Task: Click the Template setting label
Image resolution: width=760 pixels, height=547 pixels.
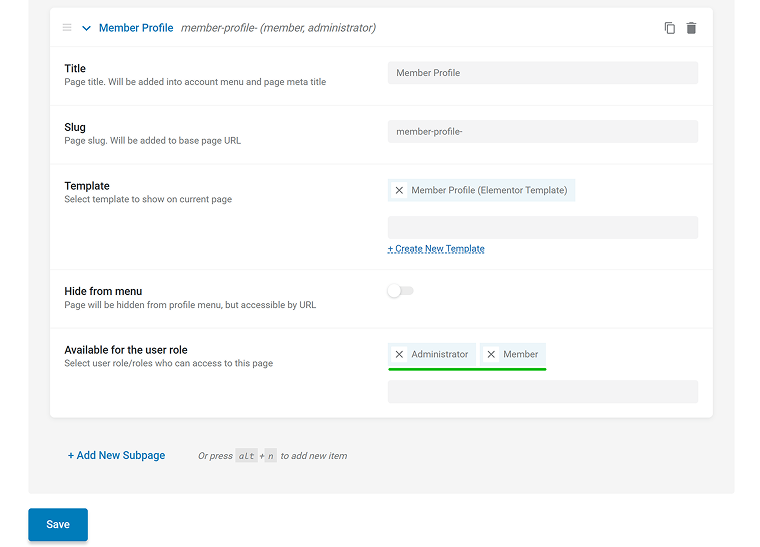Action: coord(87,186)
